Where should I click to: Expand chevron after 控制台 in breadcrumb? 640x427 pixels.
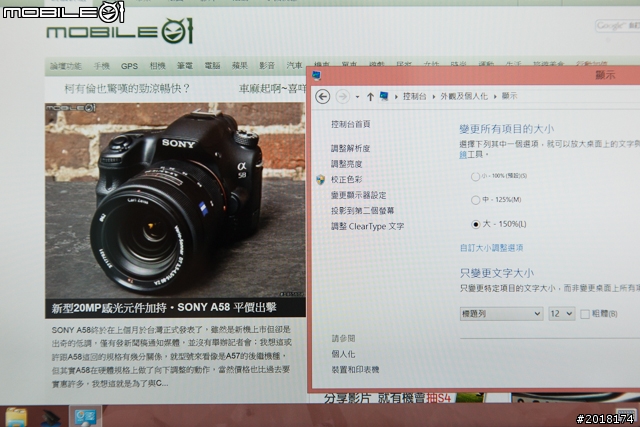(x=434, y=97)
